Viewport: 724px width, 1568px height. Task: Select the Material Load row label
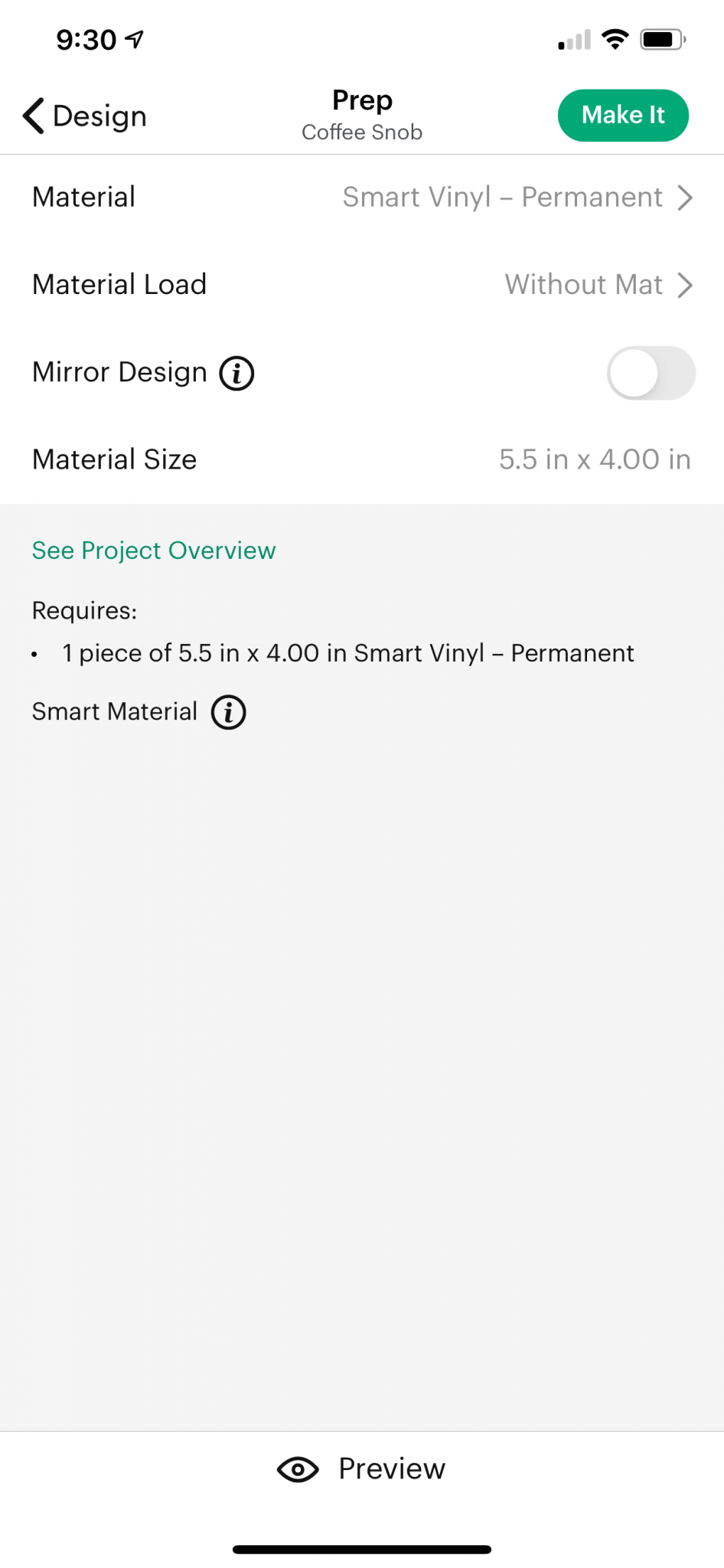pos(119,285)
